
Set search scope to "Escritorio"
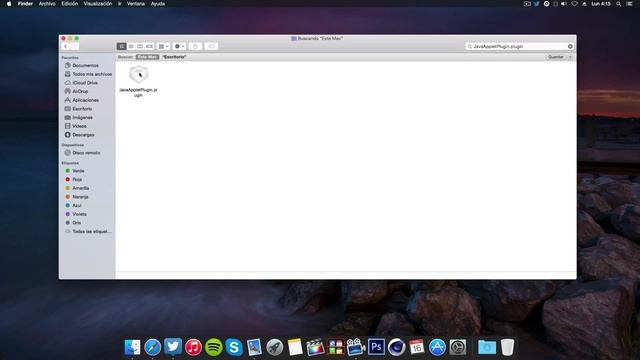pos(174,57)
